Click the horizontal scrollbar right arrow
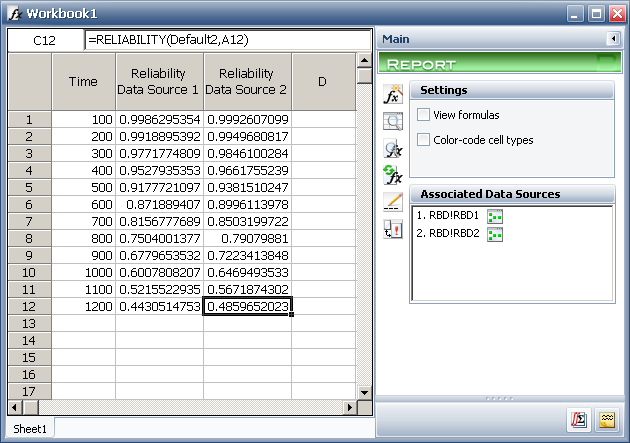The height and width of the screenshot is (443, 630). [350, 408]
